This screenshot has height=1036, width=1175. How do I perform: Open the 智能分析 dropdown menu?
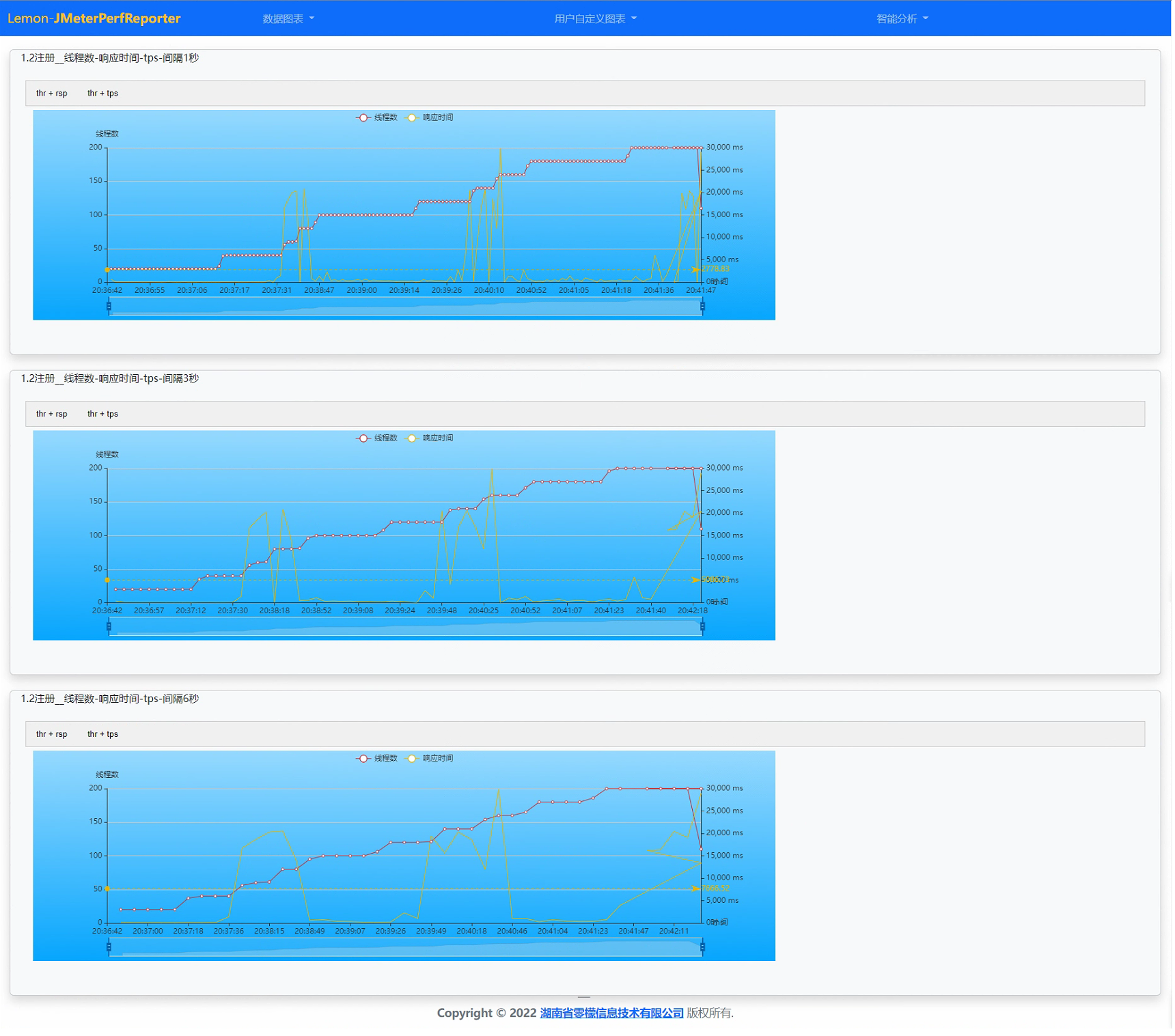[x=902, y=18]
